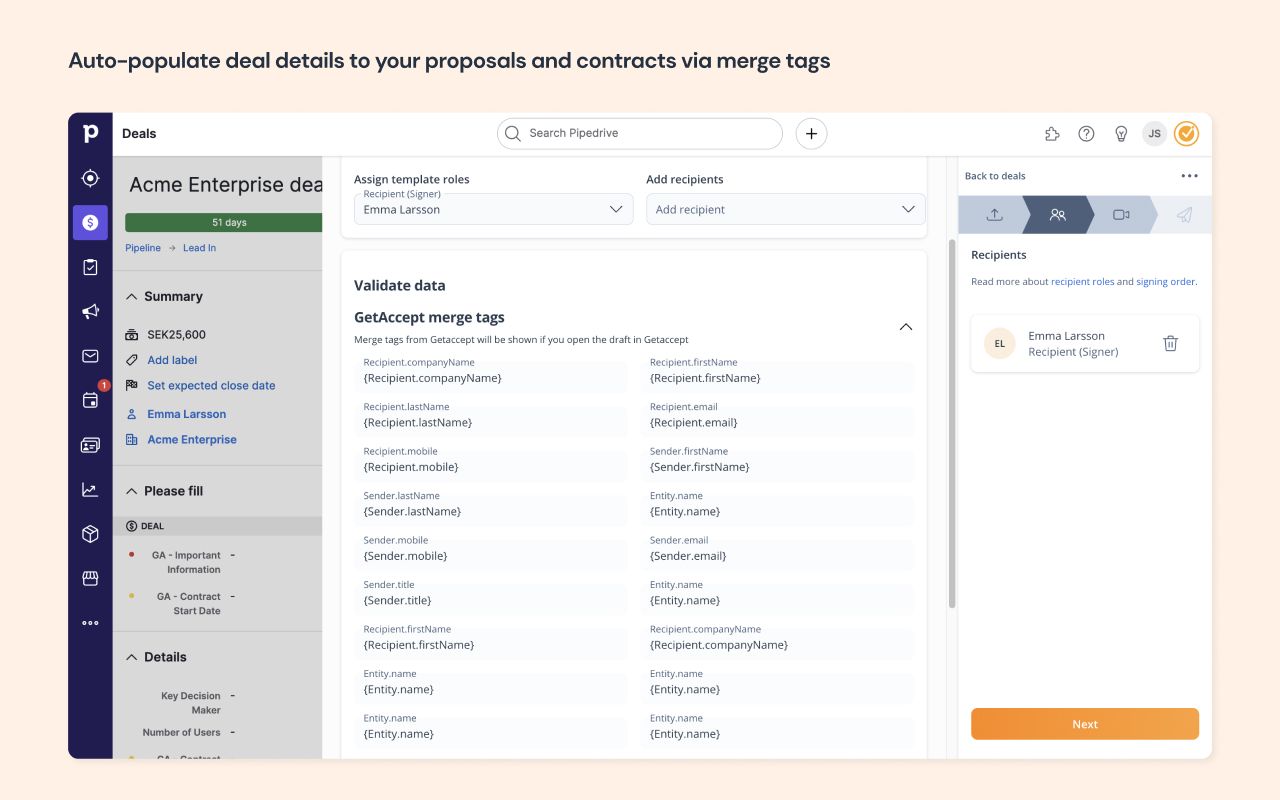Collapse the GetAccept merge tags section

905,326
